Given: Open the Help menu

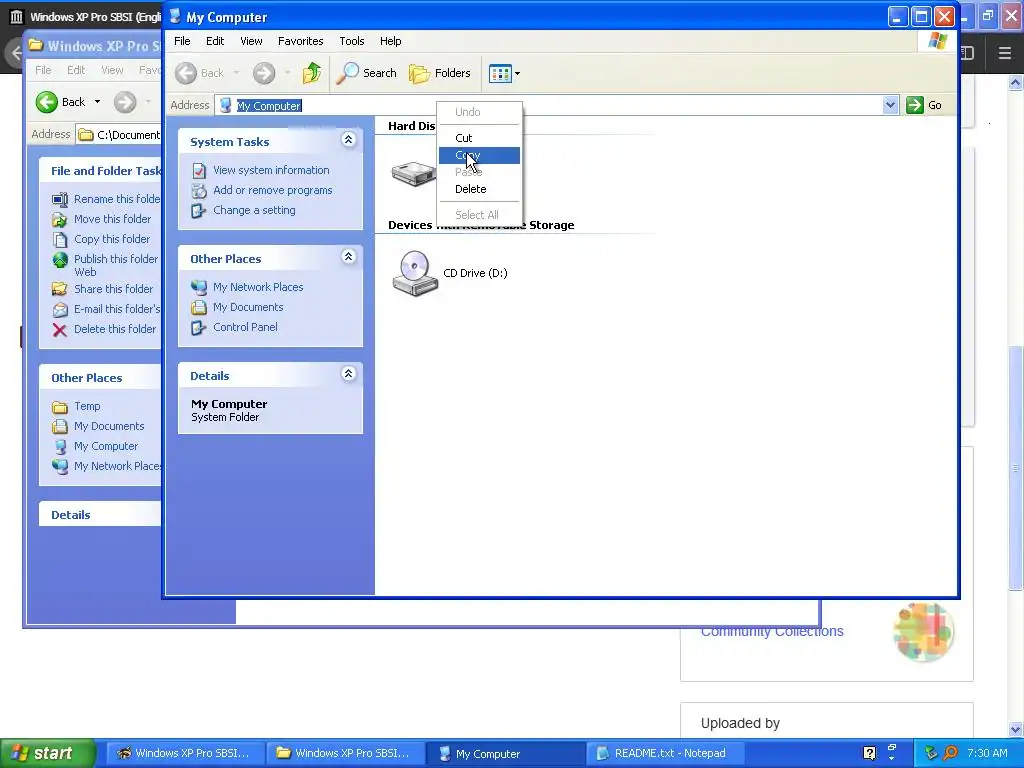Looking at the screenshot, I should click(391, 41).
